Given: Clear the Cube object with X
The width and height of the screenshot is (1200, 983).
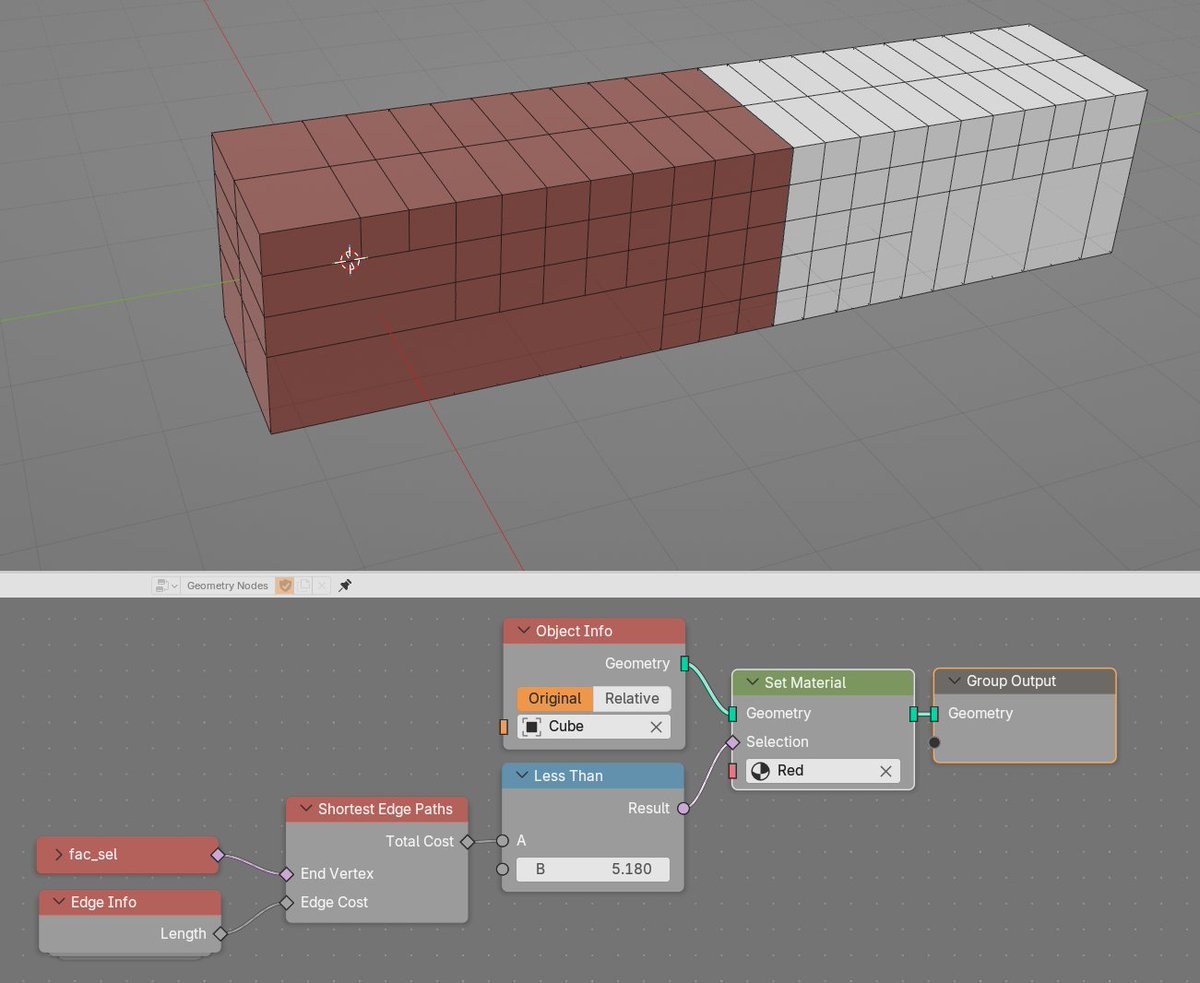Looking at the screenshot, I should tap(656, 727).
